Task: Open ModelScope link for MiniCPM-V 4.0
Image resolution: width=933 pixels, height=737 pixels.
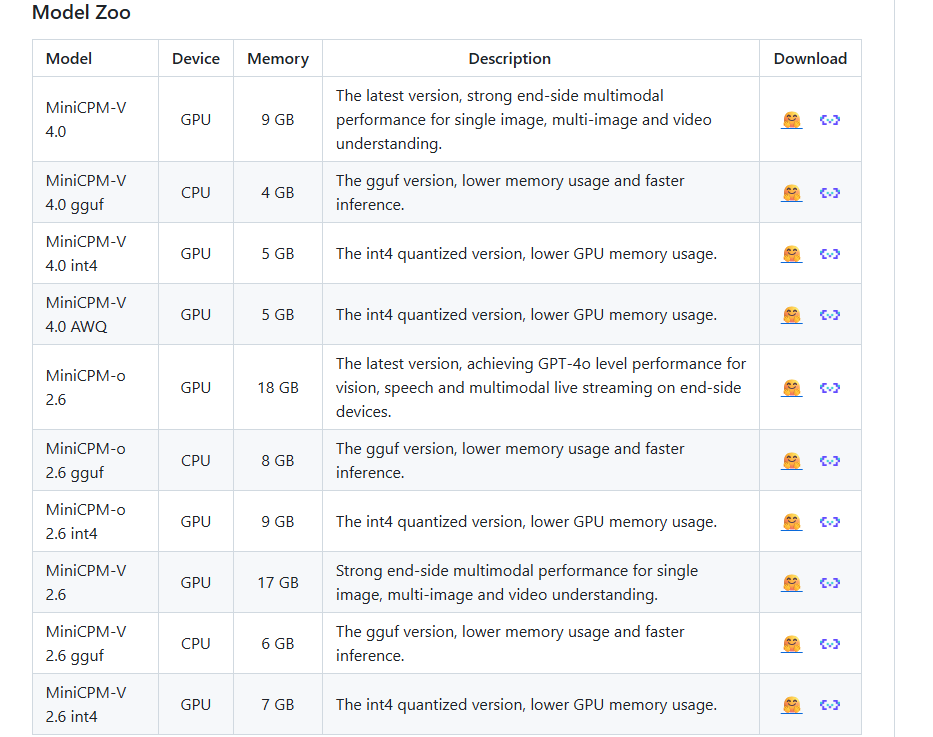Action: [x=829, y=120]
